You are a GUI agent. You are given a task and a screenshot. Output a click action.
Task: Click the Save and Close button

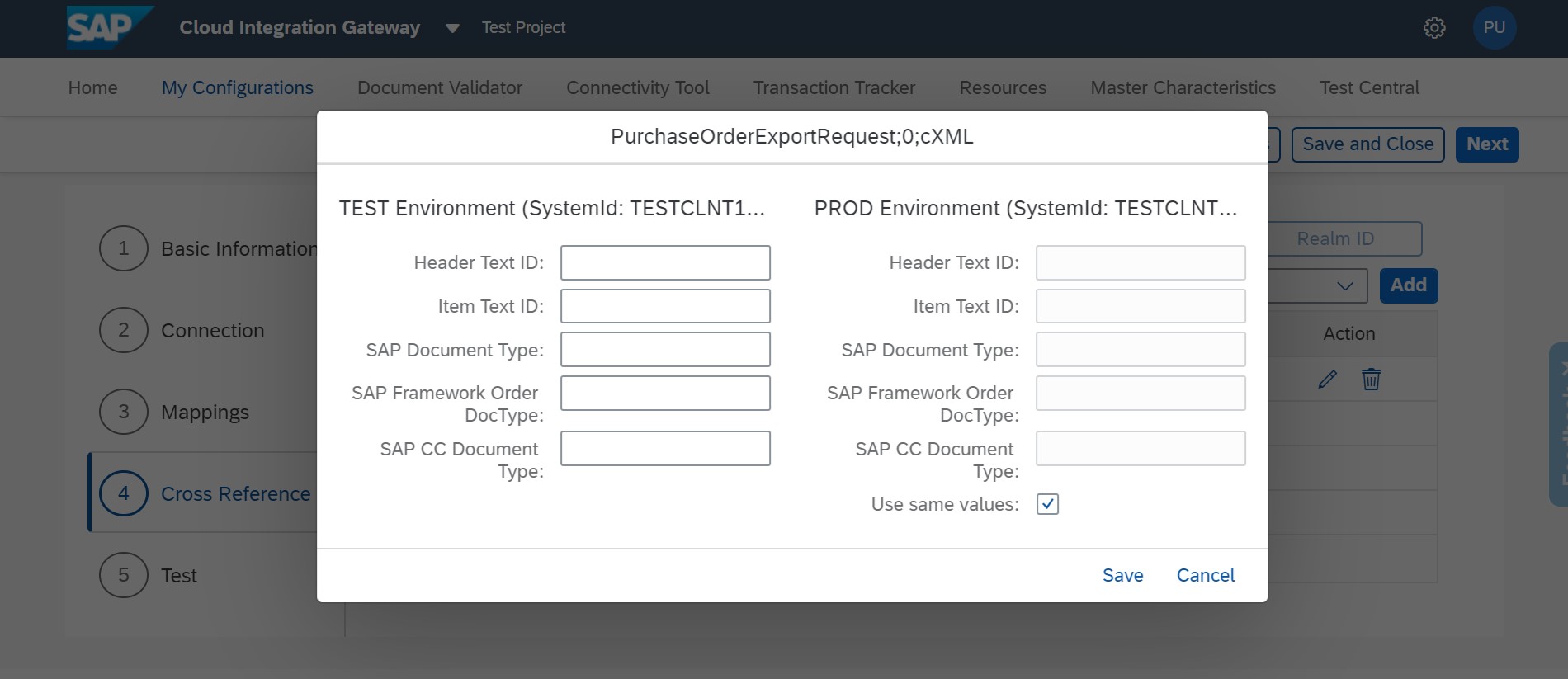[x=1367, y=144]
